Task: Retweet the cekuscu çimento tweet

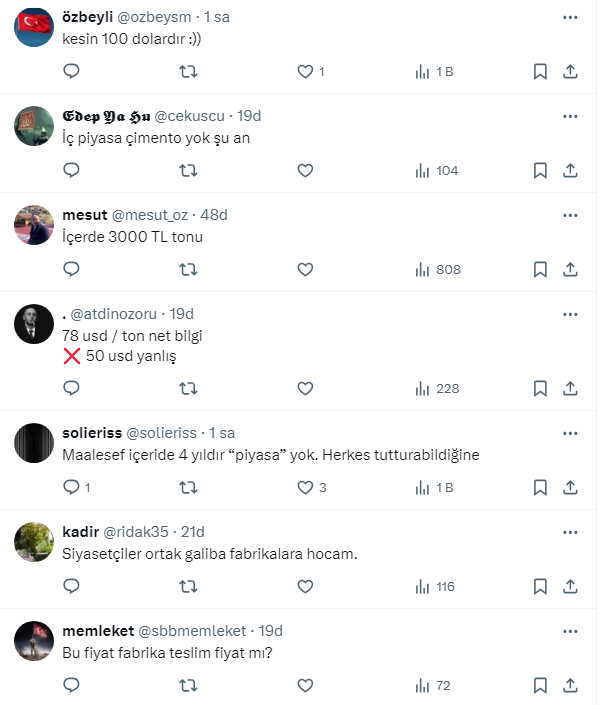Action: 187,171
